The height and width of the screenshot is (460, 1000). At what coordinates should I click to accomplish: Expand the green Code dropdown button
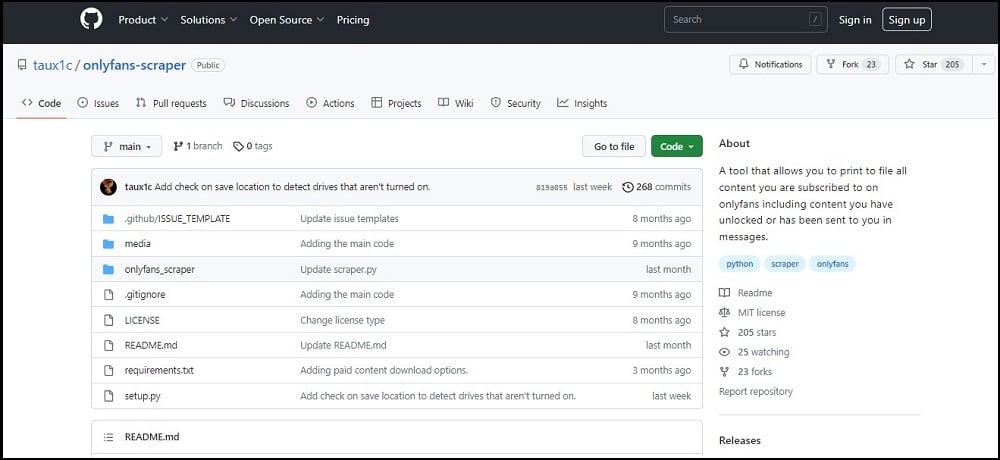(x=677, y=146)
